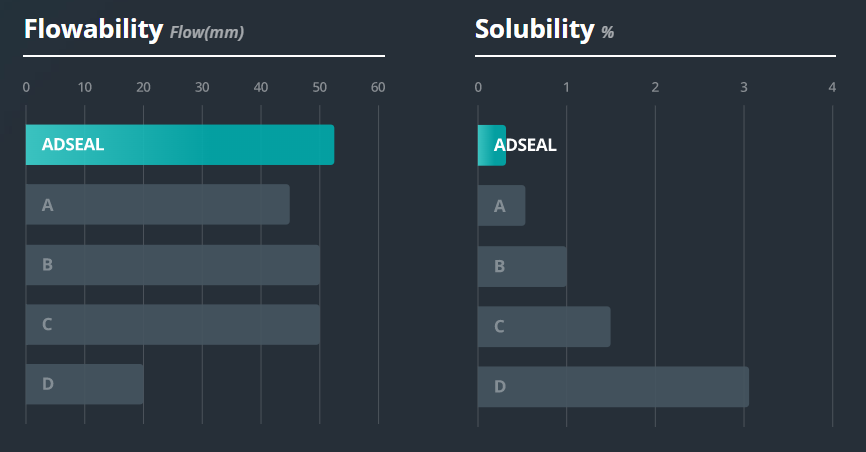Click the 2 tick label on Solubility axis
The image size is (866, 452).
pos(655,88)
